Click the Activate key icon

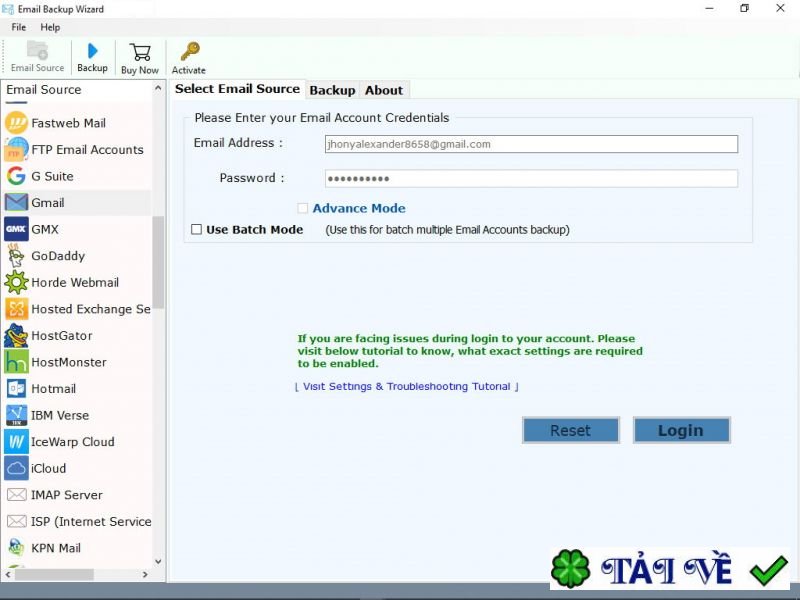190,52
